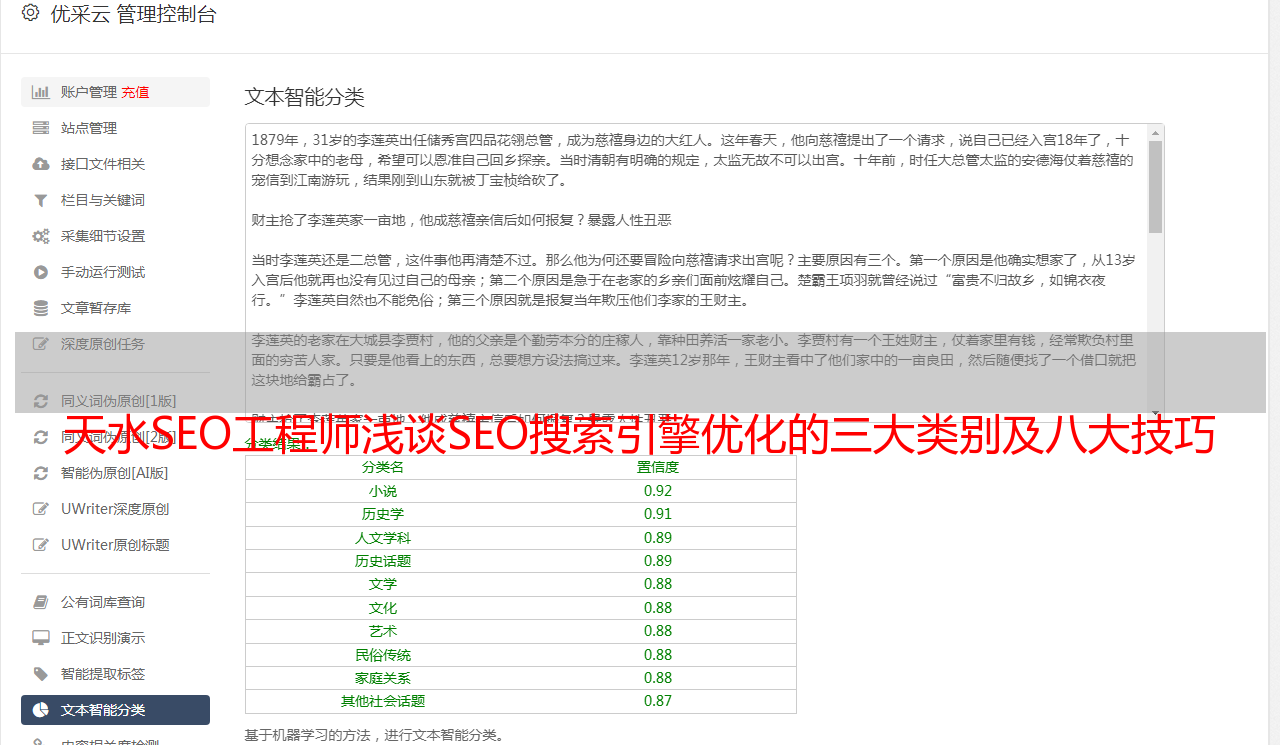The image size is (1280, 745).
Task: Open 栏目与关键词 settings
Action: pos(115,200)
